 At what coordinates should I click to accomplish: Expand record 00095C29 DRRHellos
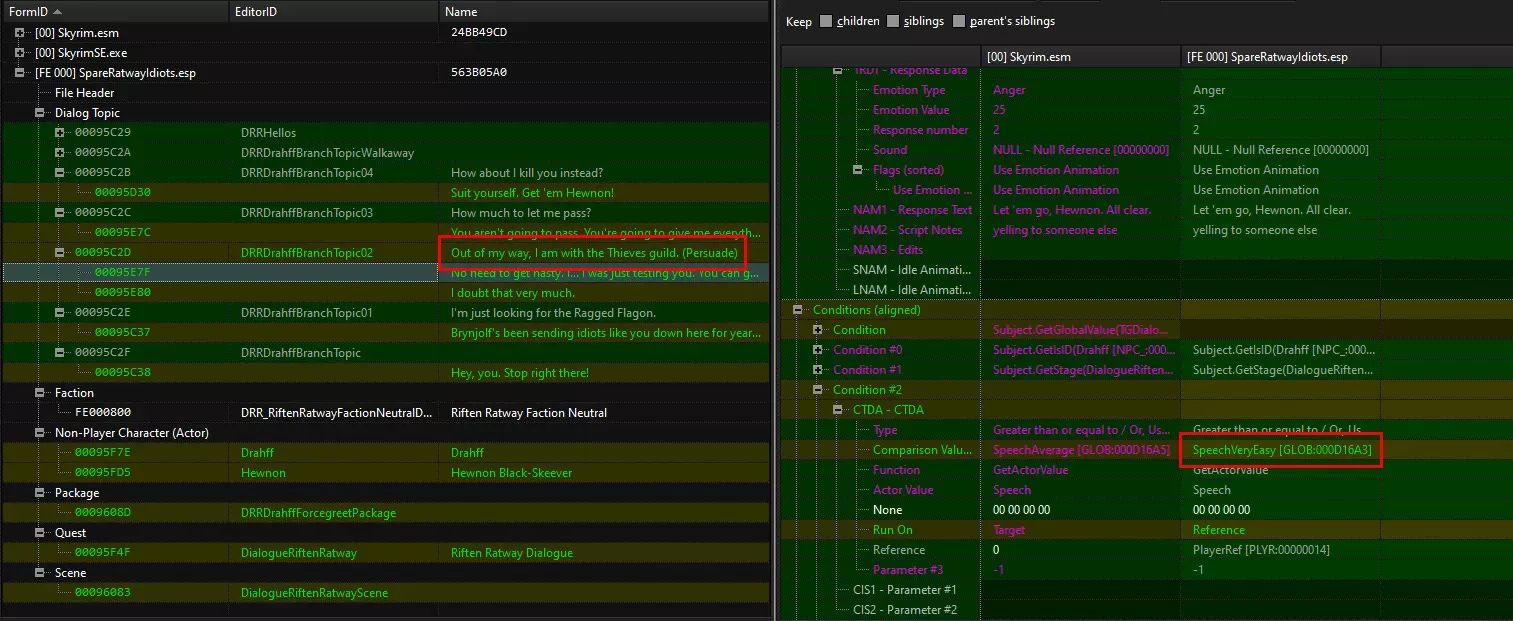[60, 133]
